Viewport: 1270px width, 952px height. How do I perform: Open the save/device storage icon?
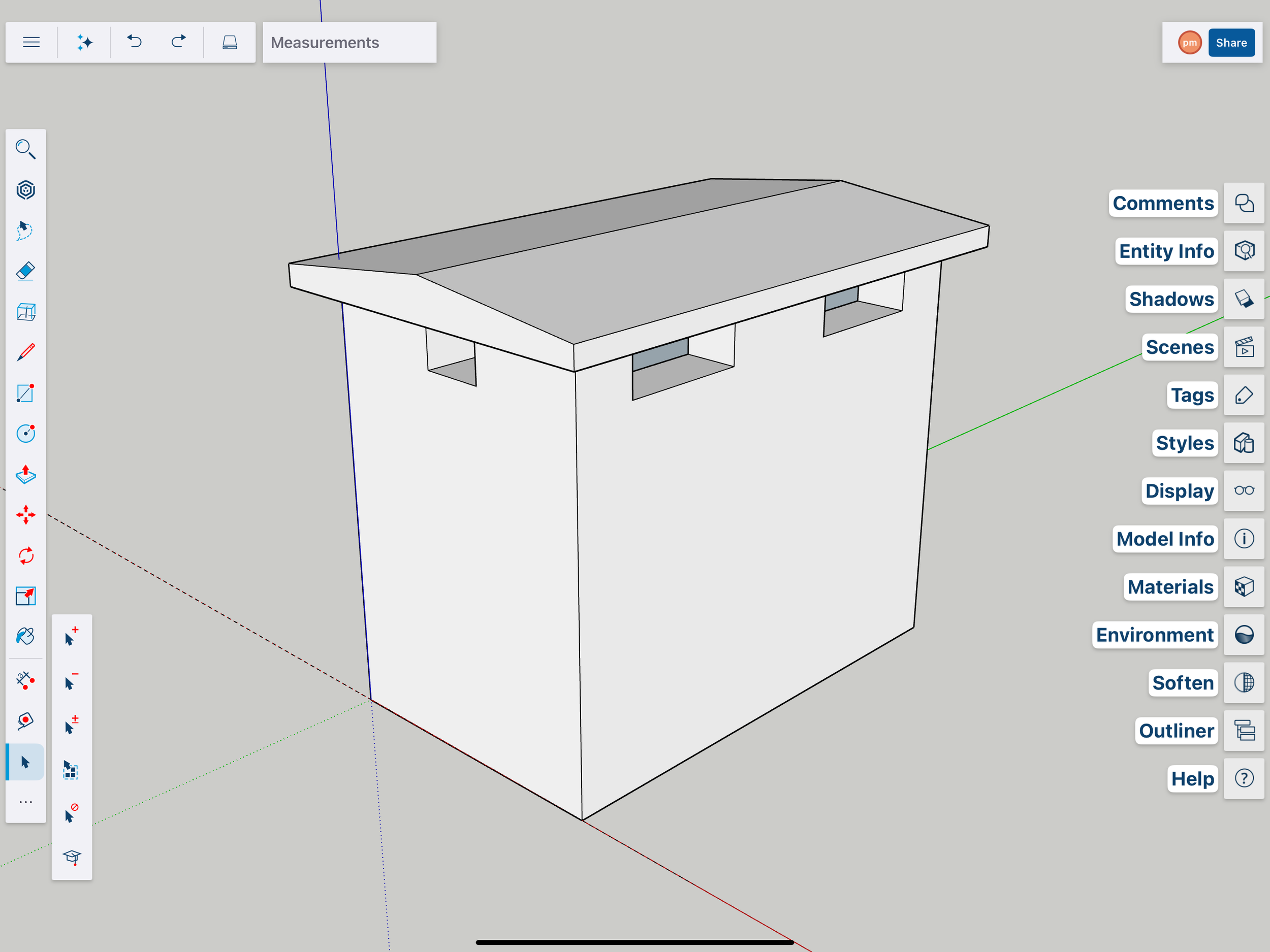click(x=230, y=42)
